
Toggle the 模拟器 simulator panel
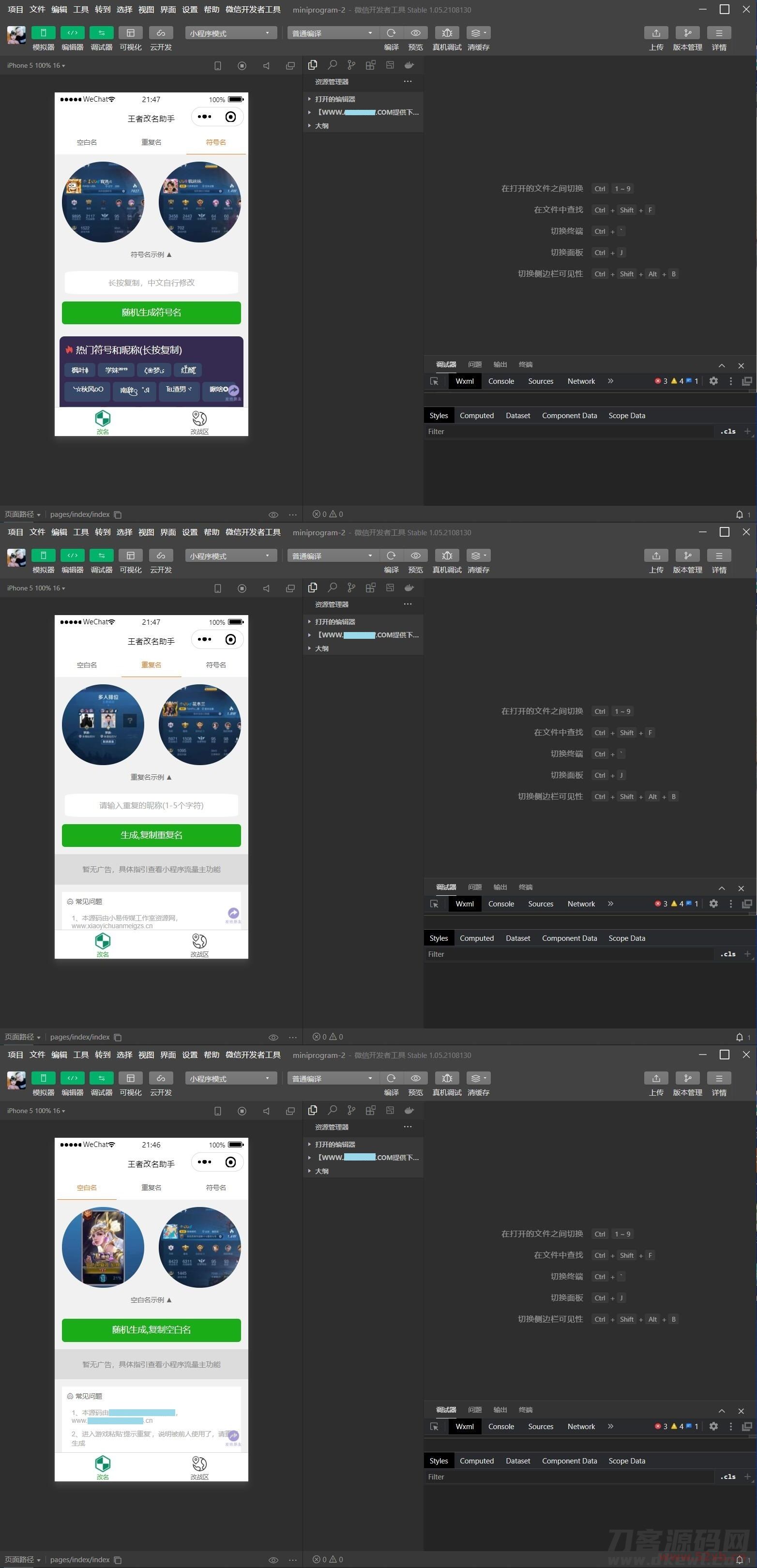[43, 33]
